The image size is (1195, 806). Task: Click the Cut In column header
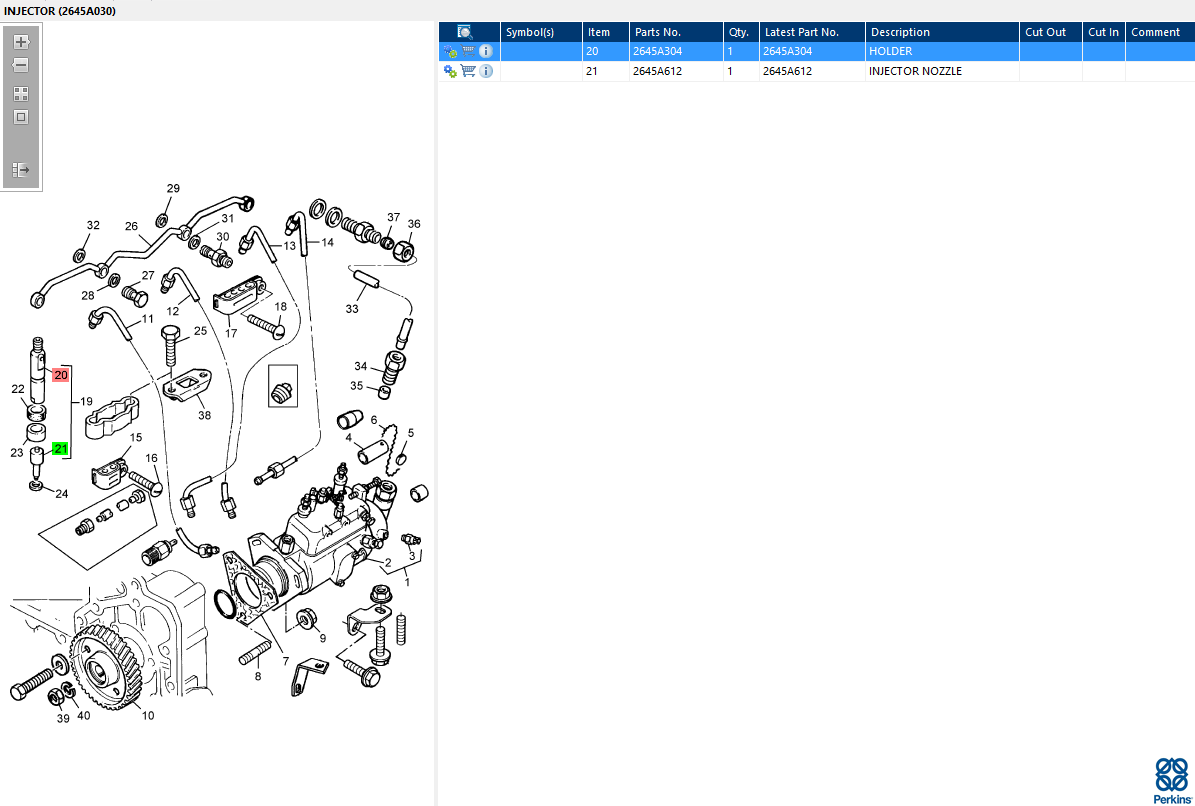[1104, 32]
